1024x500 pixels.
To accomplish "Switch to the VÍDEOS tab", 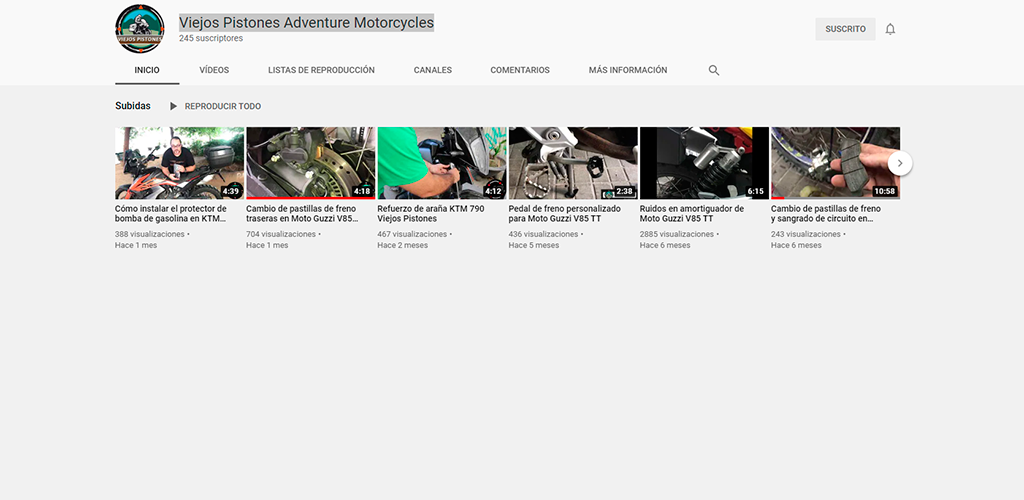I will pos(214,70).
